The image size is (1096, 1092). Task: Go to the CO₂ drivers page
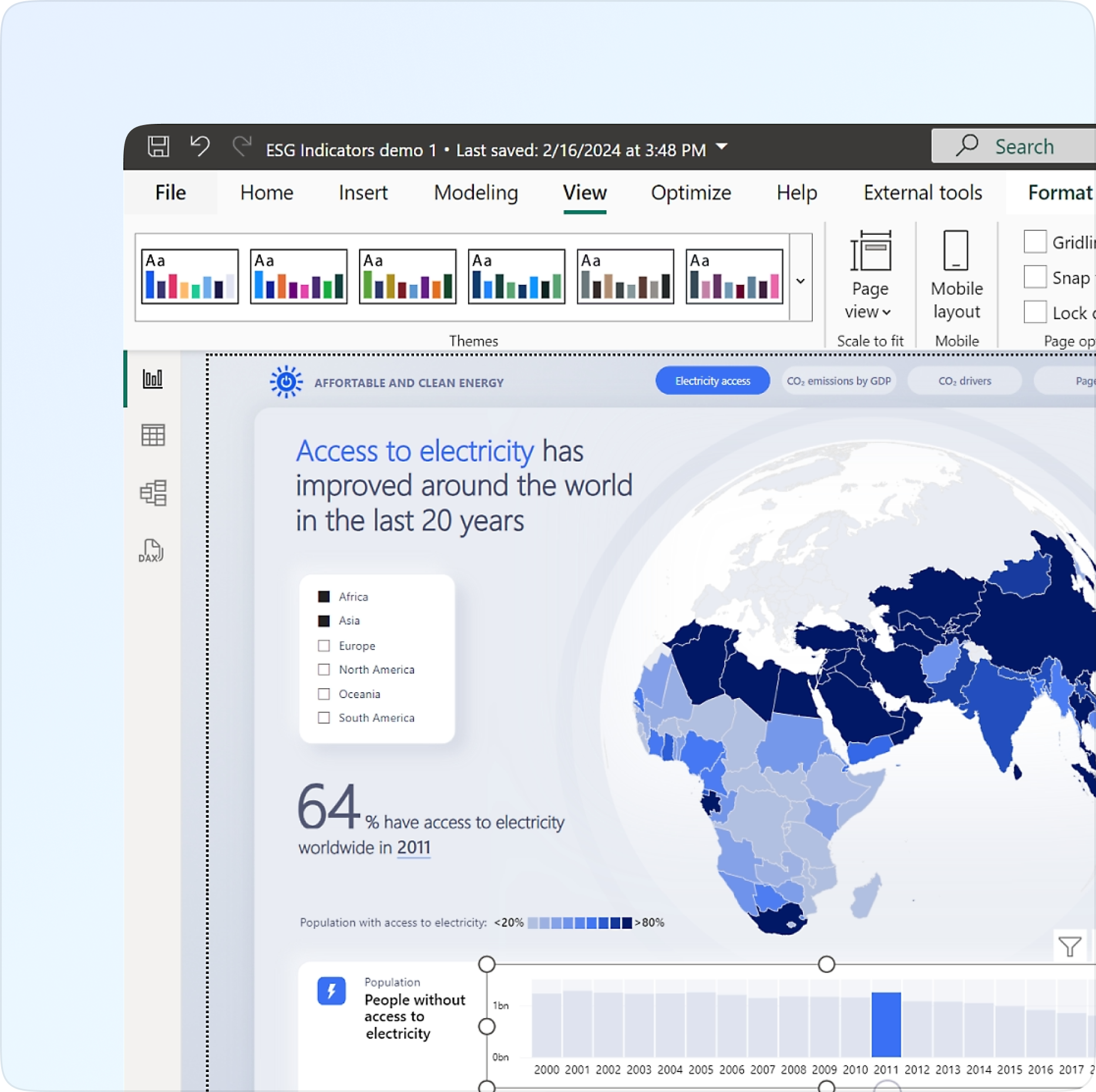(x=964, y=380)
